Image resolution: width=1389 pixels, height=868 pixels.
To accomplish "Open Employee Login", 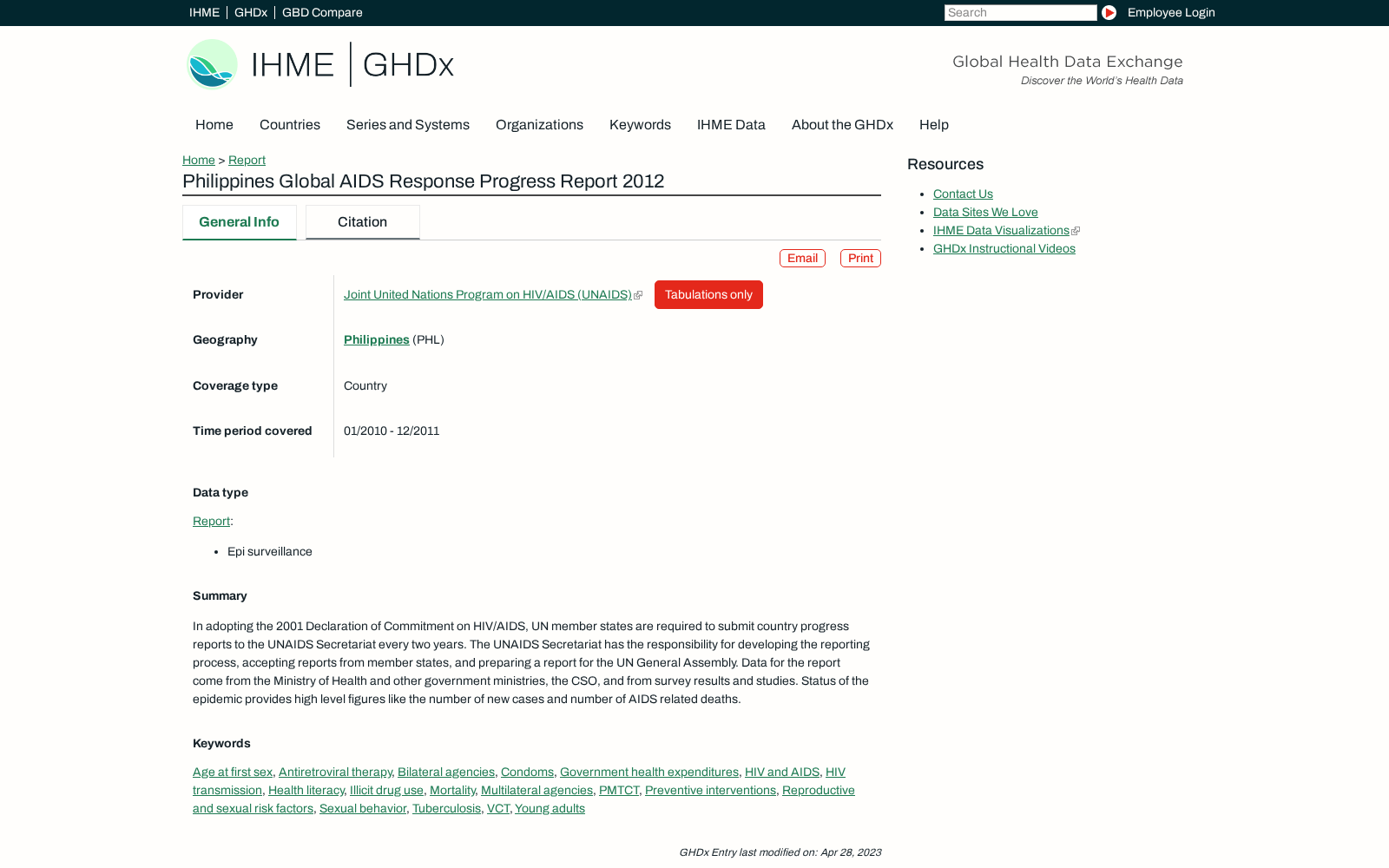I will [x=1171, y=12].
